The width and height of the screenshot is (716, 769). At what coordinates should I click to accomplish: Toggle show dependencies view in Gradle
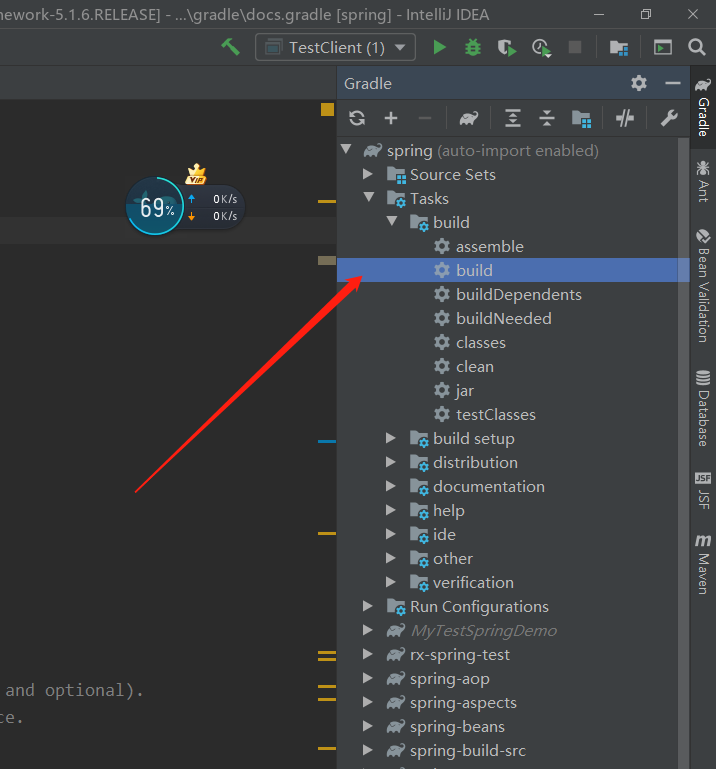coord(581,119)
